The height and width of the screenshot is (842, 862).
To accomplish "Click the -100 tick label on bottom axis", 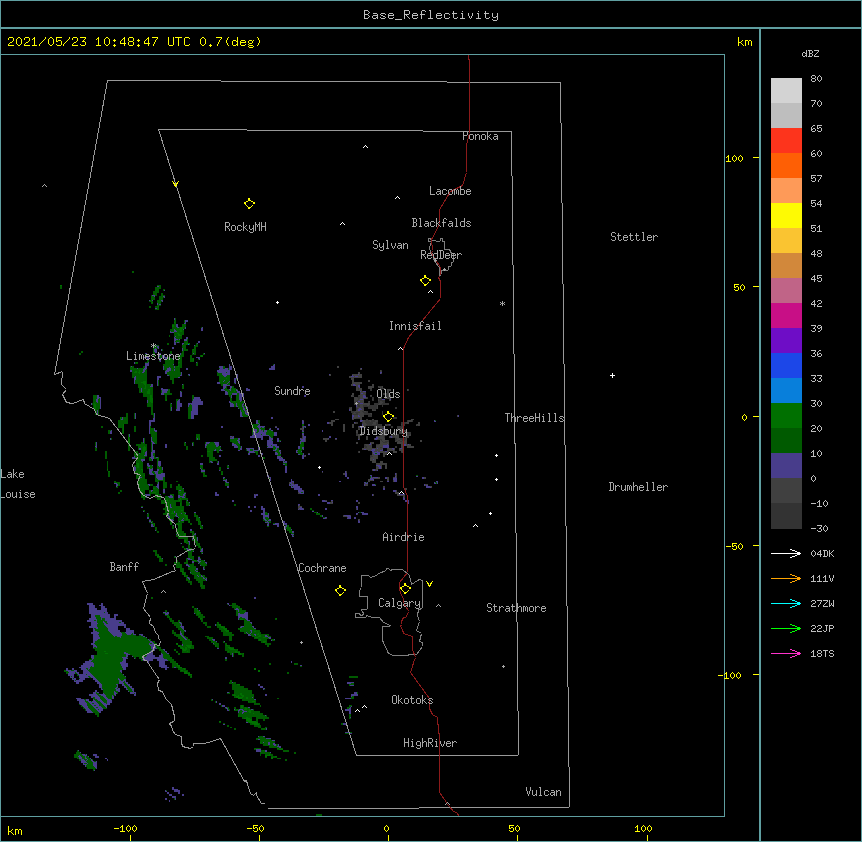I will click(125, 828).
